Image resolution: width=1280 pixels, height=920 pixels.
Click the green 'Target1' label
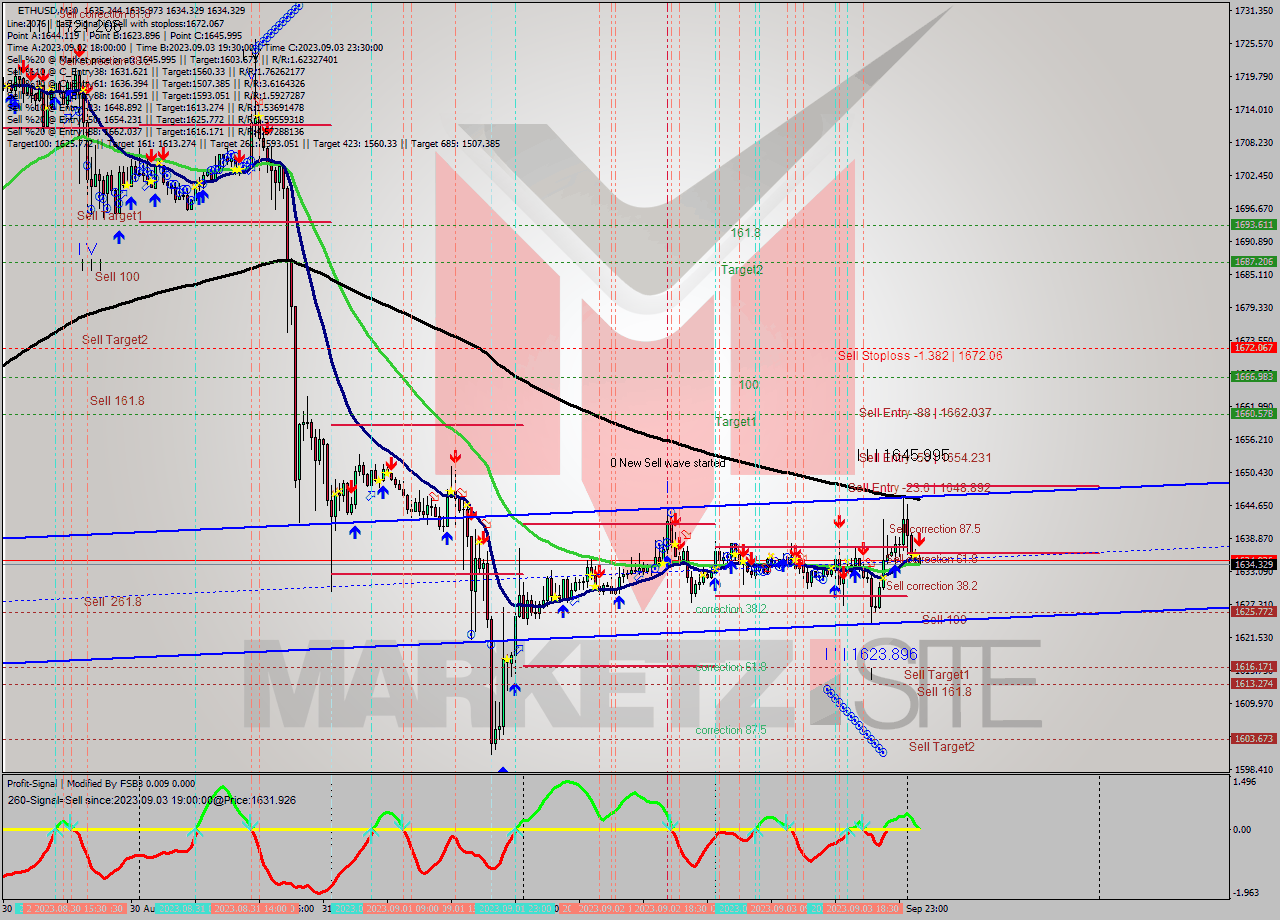click(x=736, y=422)
